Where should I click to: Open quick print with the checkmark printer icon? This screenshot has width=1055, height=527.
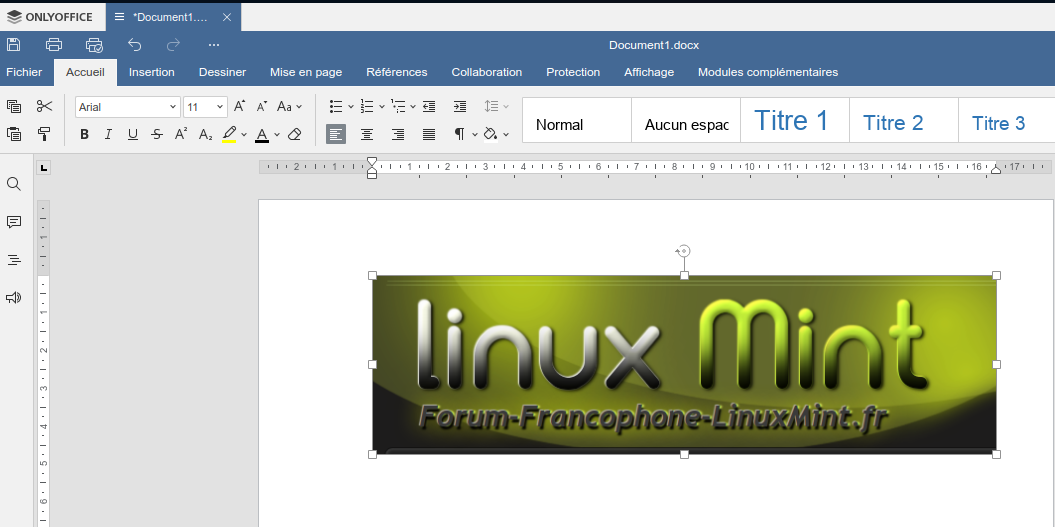[x=94, y=45]
